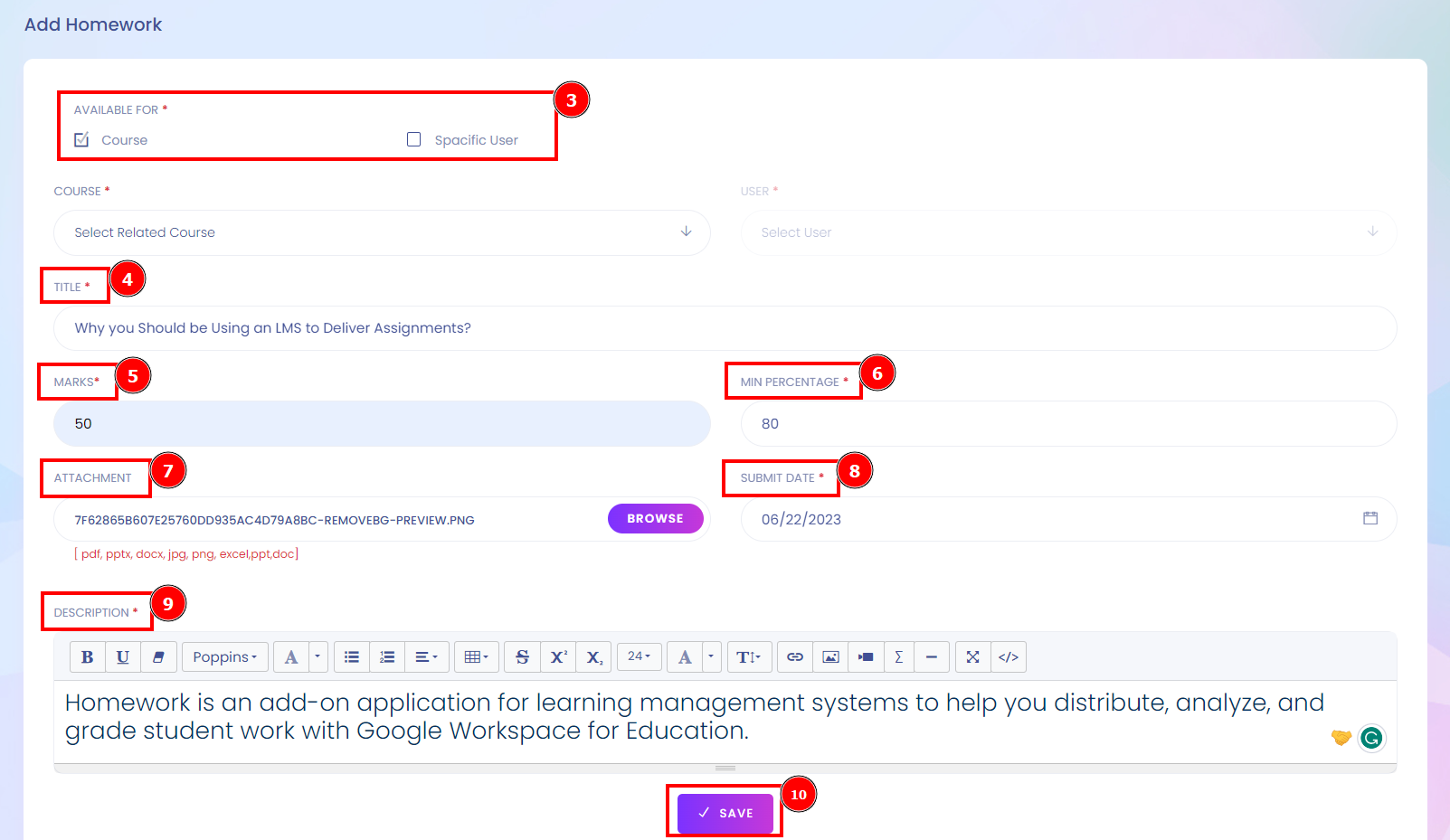Open the insert table dropdown

476,657
